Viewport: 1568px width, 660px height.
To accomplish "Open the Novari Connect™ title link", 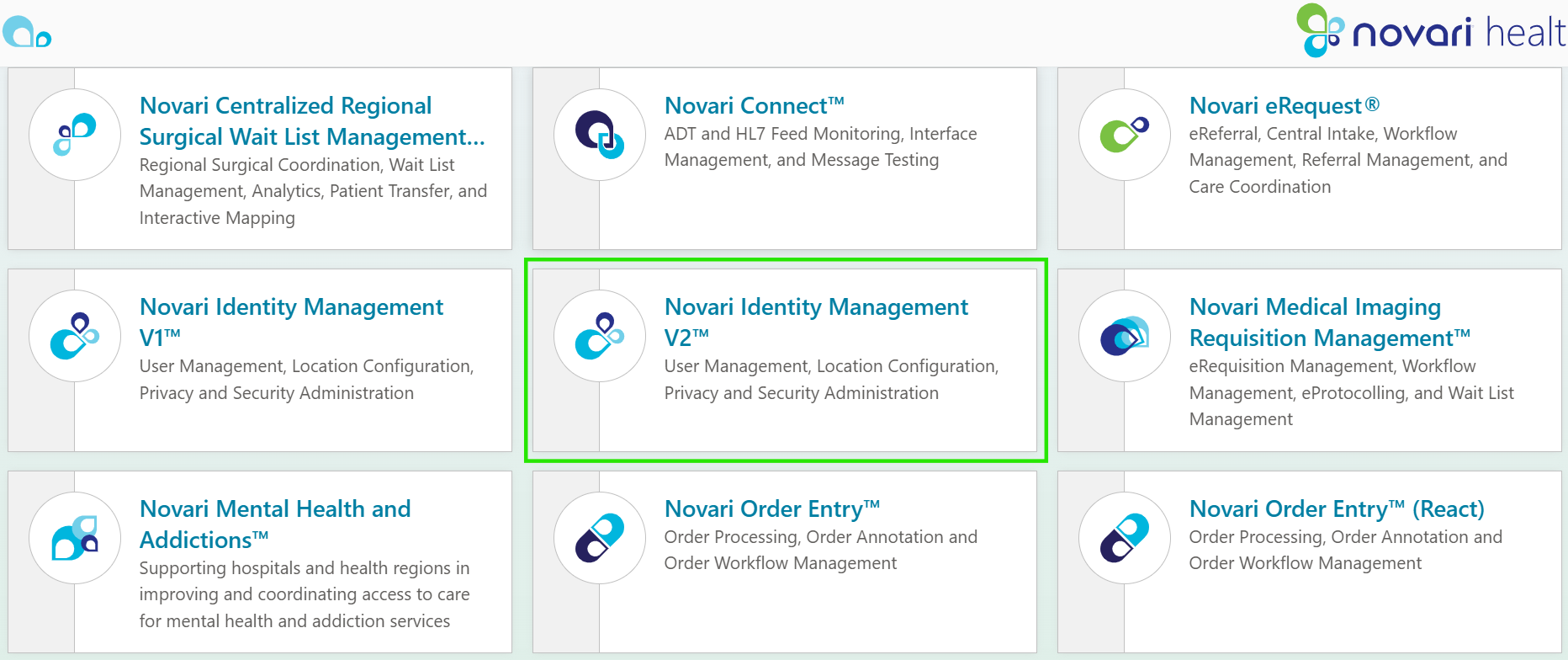I will (755, 105).
